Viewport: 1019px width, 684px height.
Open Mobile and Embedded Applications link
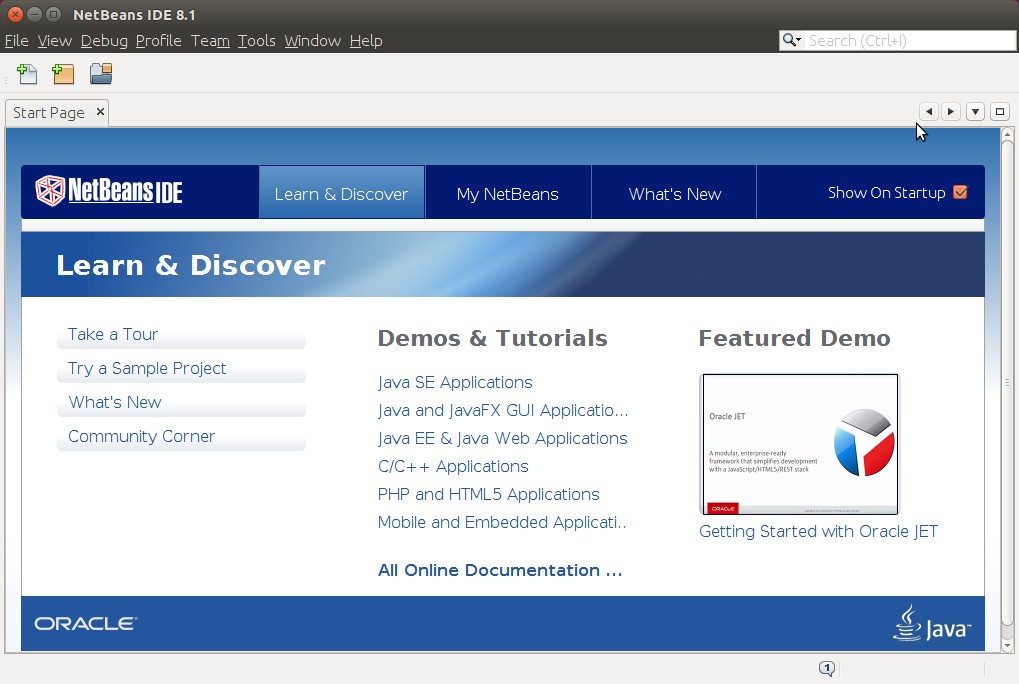(502, 522)
